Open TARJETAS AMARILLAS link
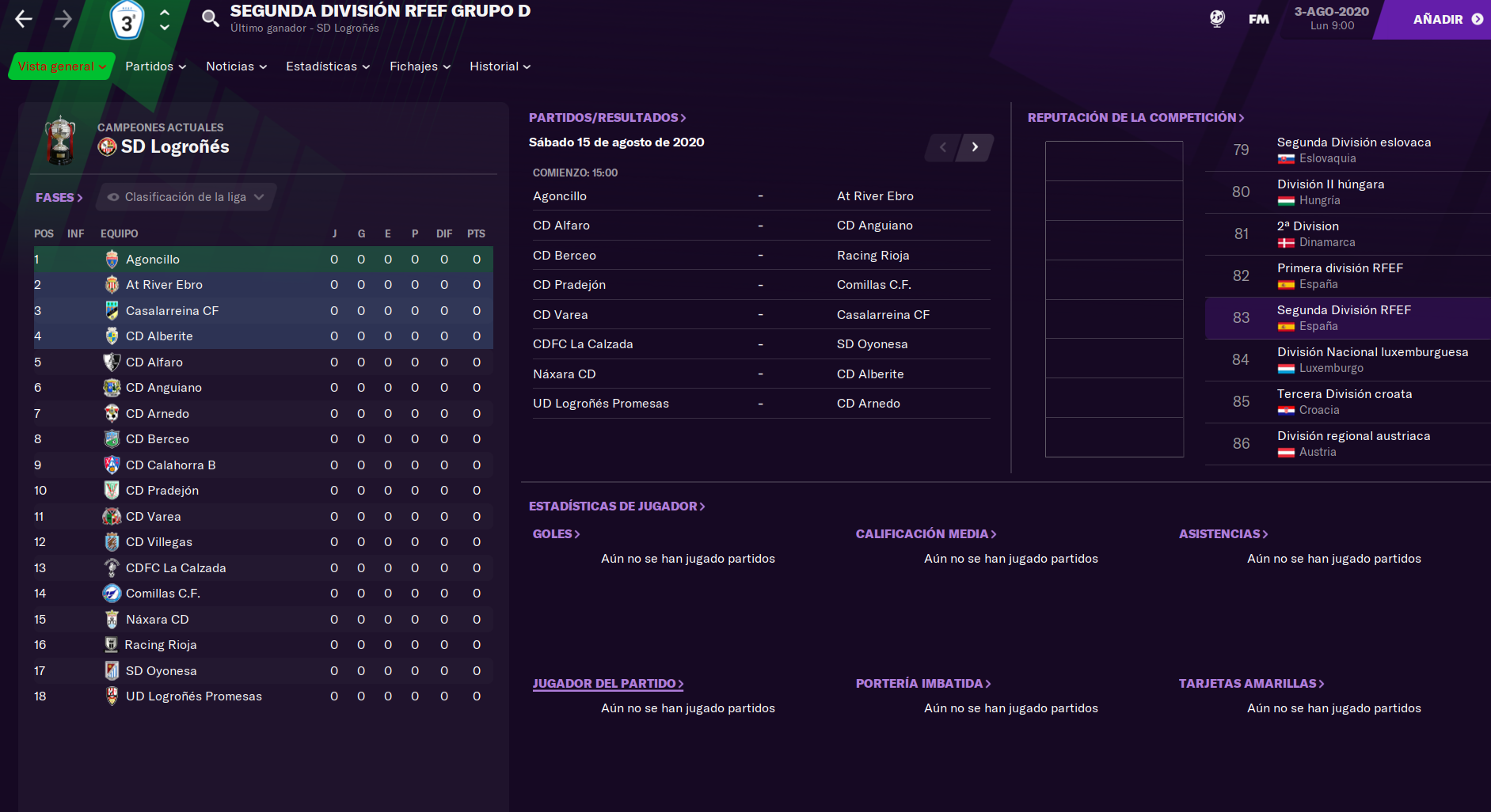 tap(1251, 684)
